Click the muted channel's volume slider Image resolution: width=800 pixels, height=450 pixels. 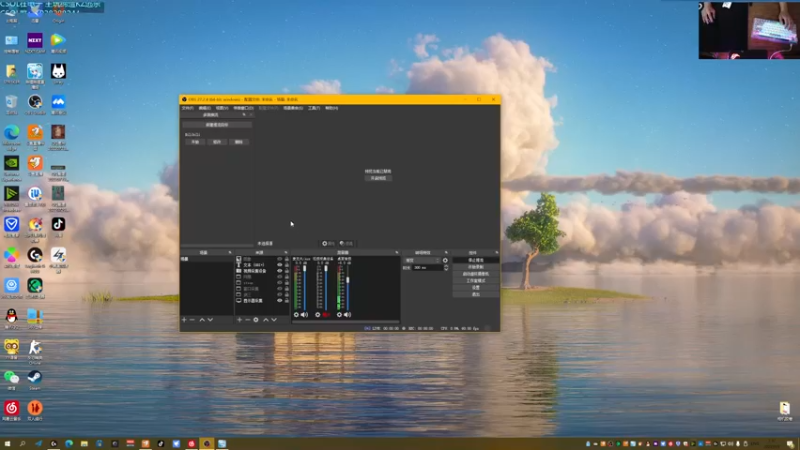[326, 288]
